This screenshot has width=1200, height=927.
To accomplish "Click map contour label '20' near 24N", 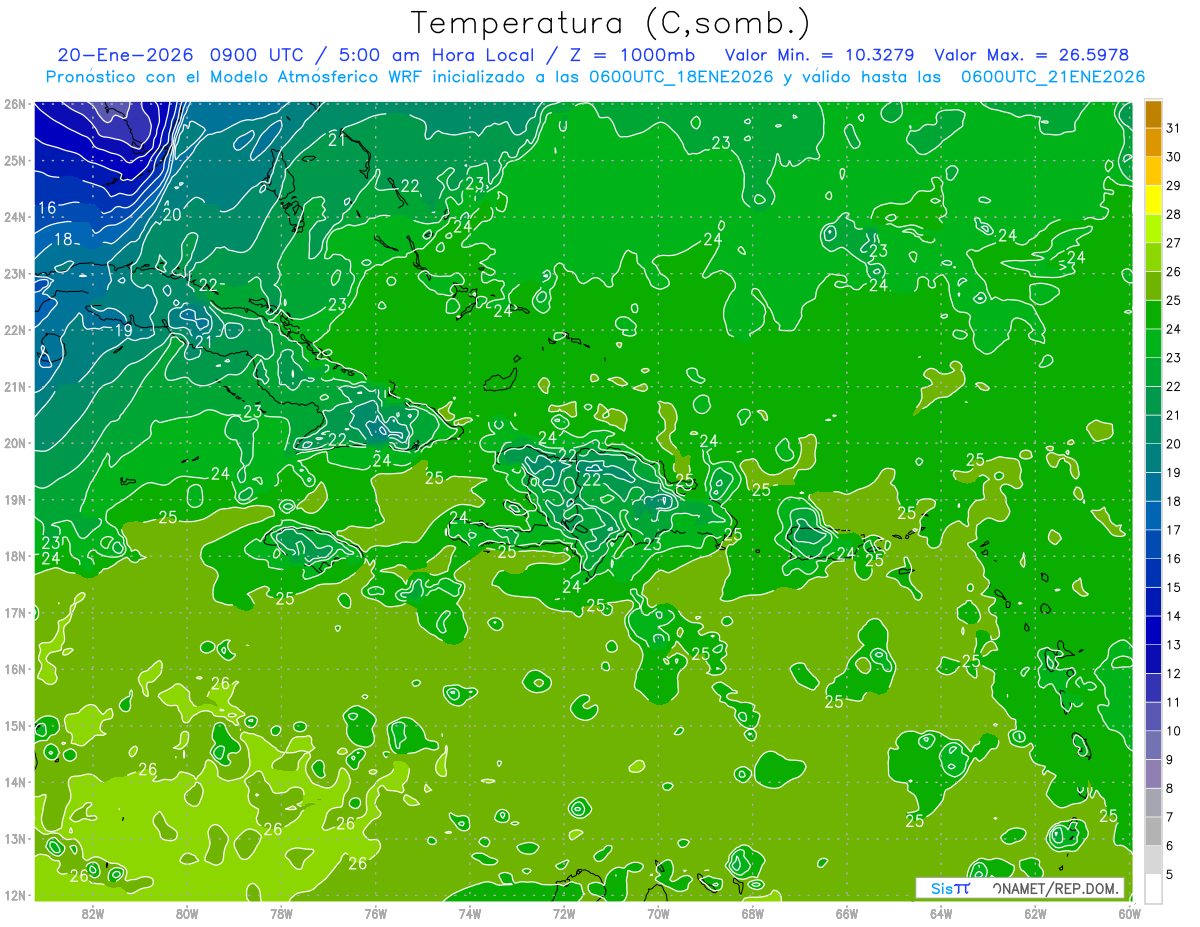I will (172, 214).
